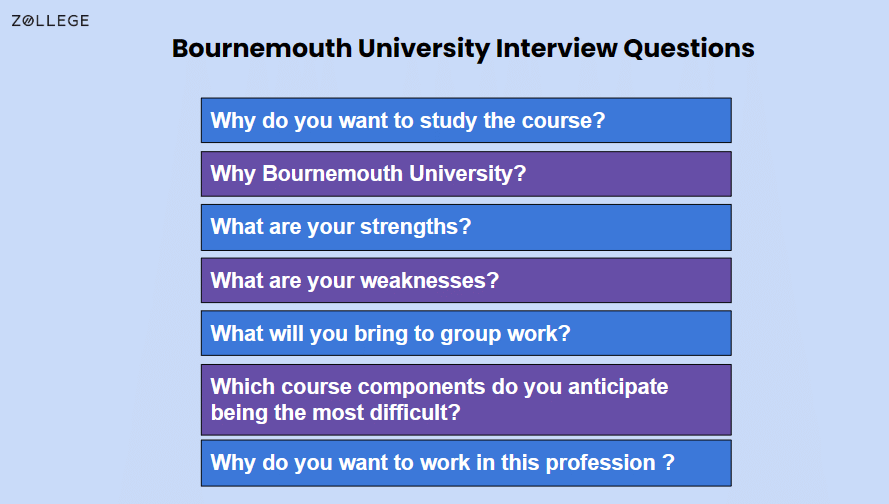Click the word 'difficult?' in the sixth box

415,413
